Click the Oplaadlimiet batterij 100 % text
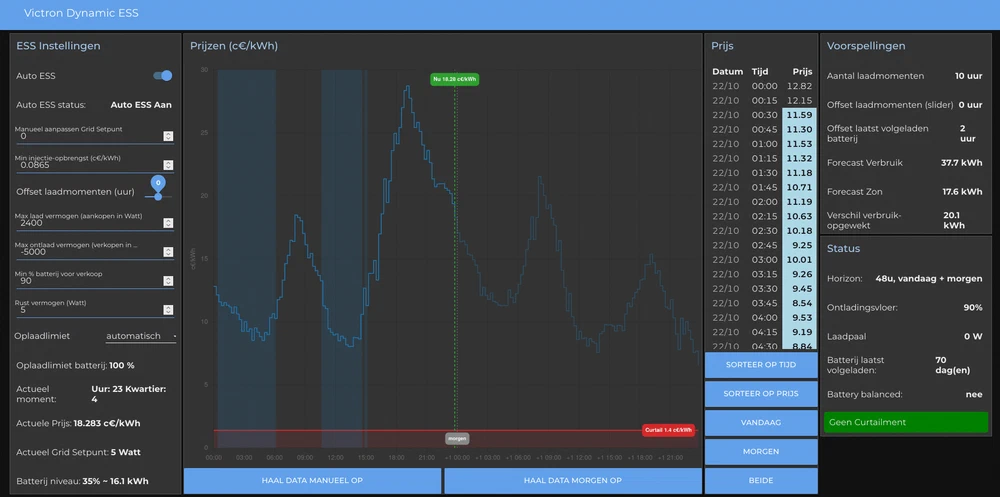This screenshot has height=497, width=1000. pos(75,366)
